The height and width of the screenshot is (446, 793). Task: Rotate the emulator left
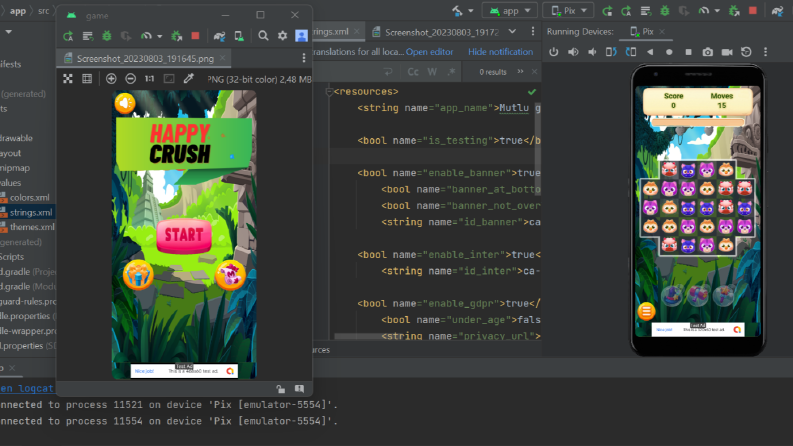click(x=611, y=52)
